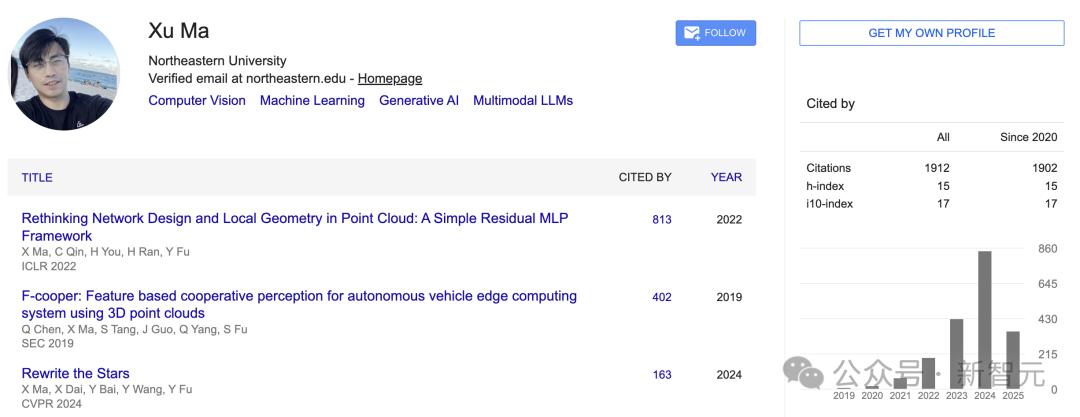Select the Machine Learning interest tag
The height and width of the screenshot is (417, 1080).
coord(312,100)
